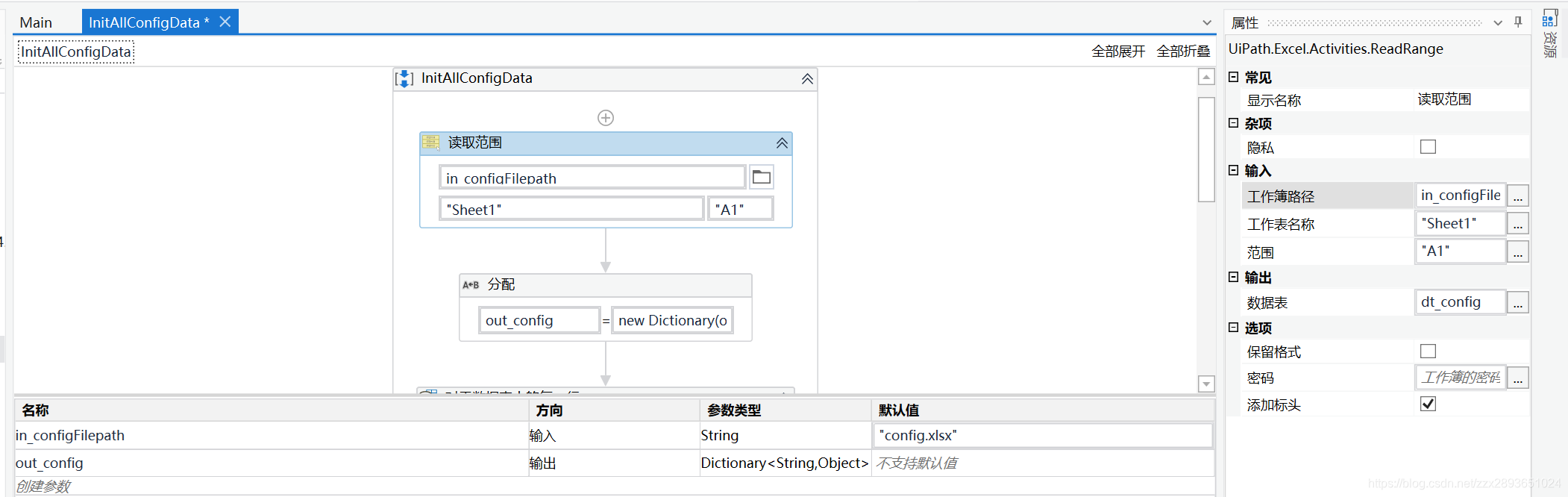
Task: Click the 密码 password field
Action: point(1461,378)
